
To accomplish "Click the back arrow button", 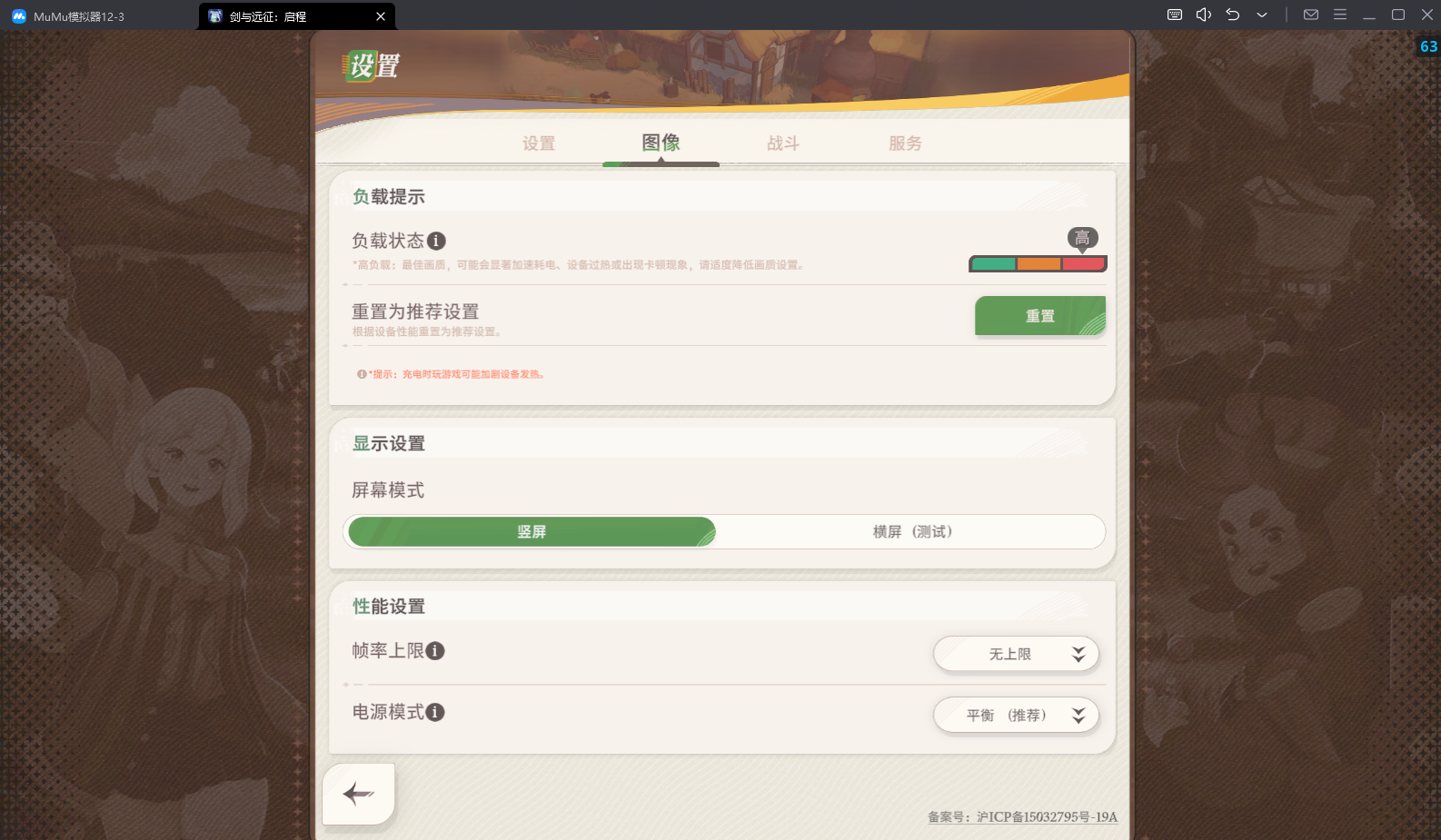I will [x=359, y=795].
